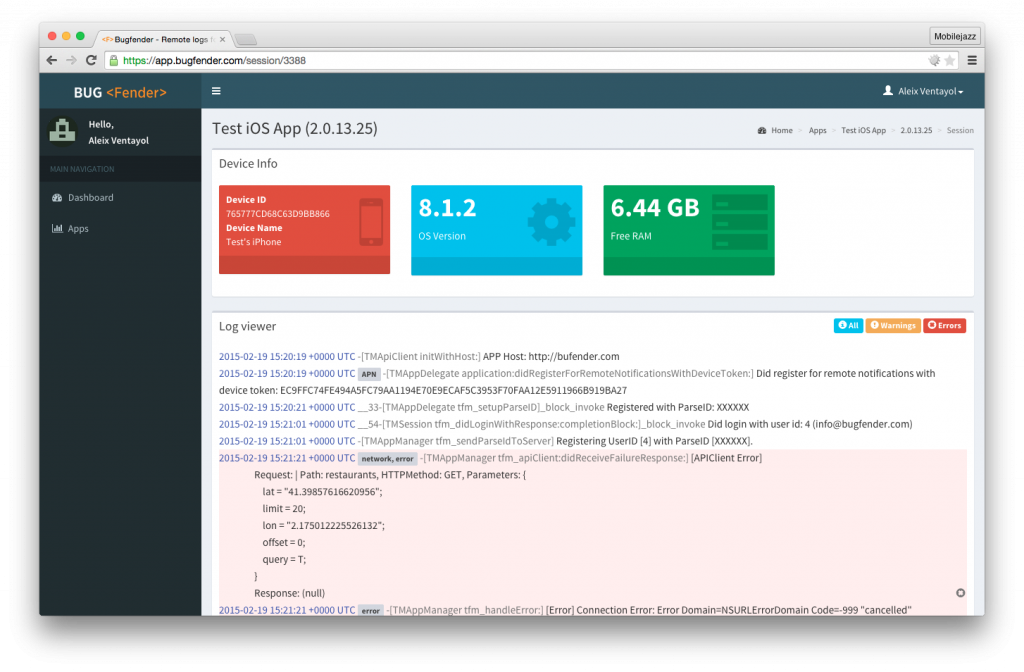Viewport: 1024px width, 672px height.
Task: Click the server icon on Free RAM card
Action: 739,222
